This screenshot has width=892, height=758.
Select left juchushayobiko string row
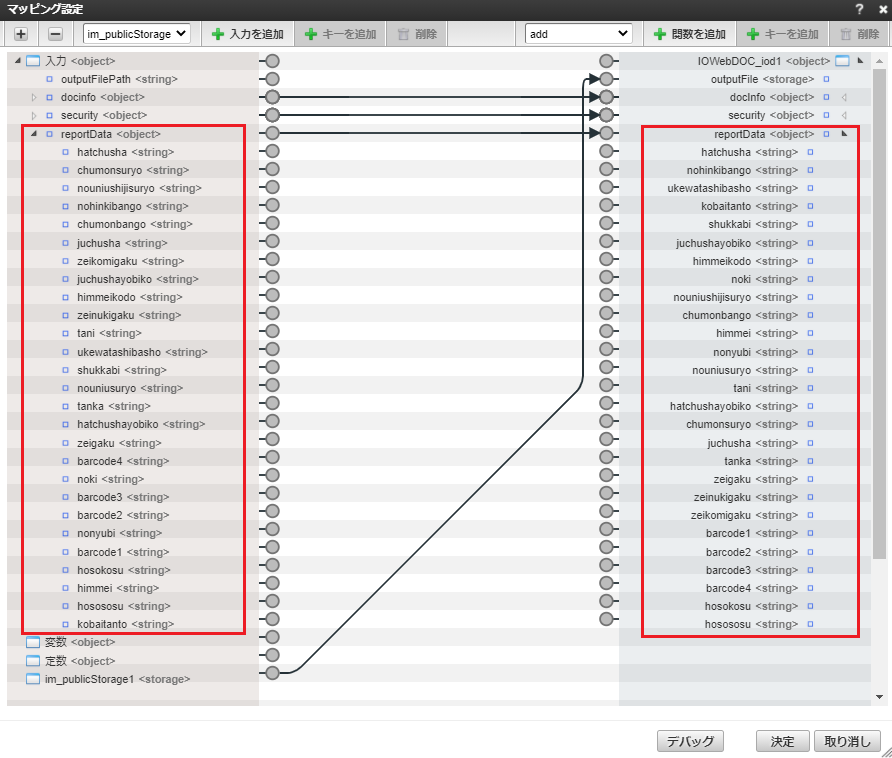[x=133, y=279]
